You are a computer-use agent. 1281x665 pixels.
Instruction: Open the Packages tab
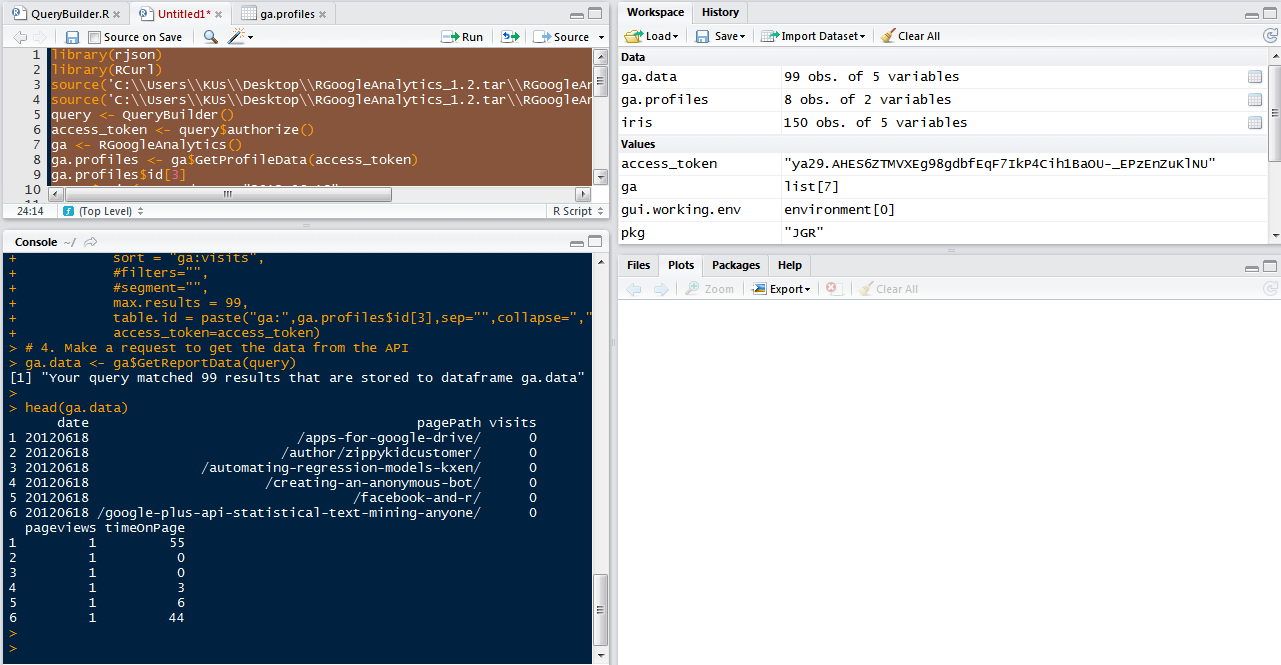coord(736,265)
